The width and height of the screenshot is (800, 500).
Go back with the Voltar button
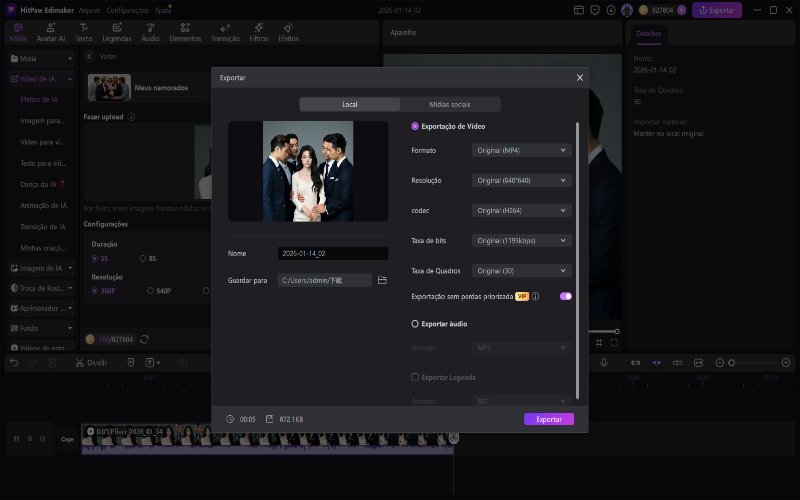pyautogui.click(x=102, y=57)
